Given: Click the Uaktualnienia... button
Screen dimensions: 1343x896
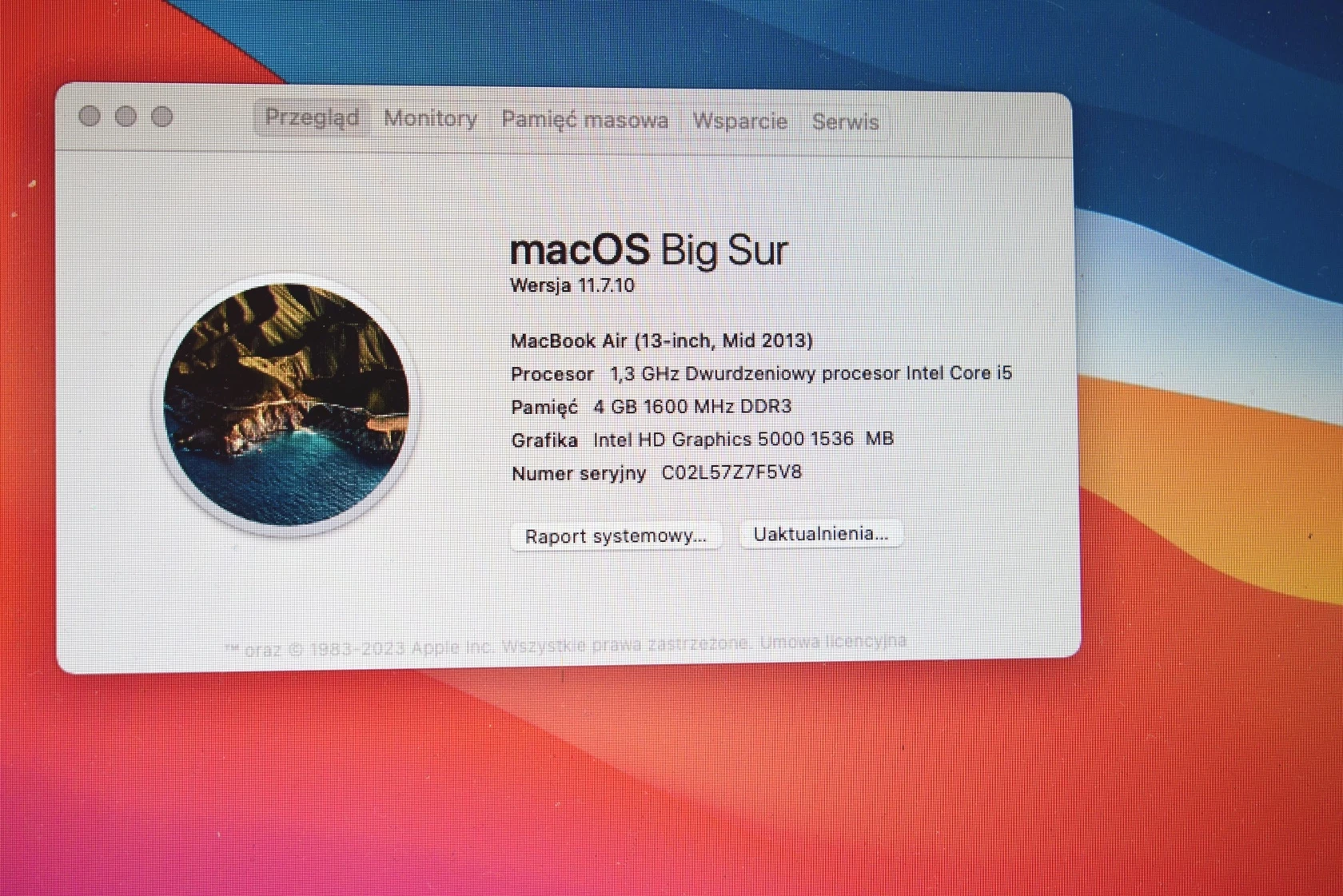Looking at the screenshot, I should coord(820,534).
